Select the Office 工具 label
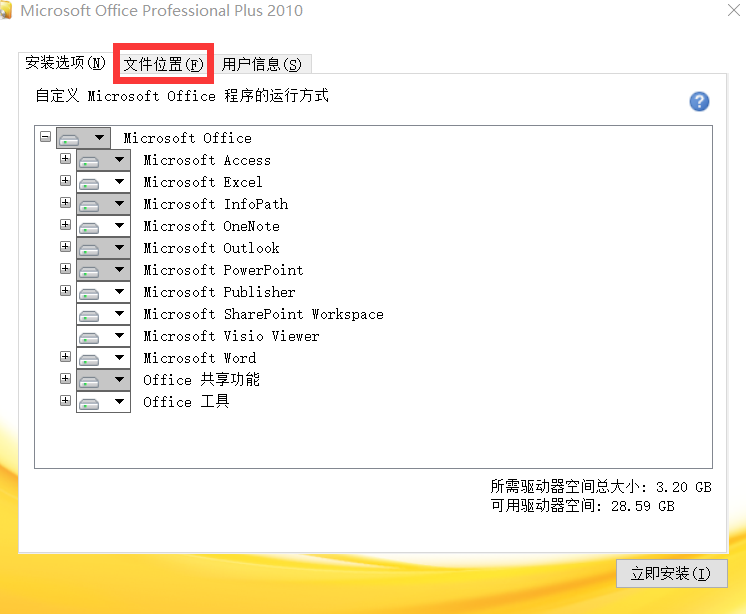Screen dimensions: 746x614 pyautogui.click(x=186, y=402)
